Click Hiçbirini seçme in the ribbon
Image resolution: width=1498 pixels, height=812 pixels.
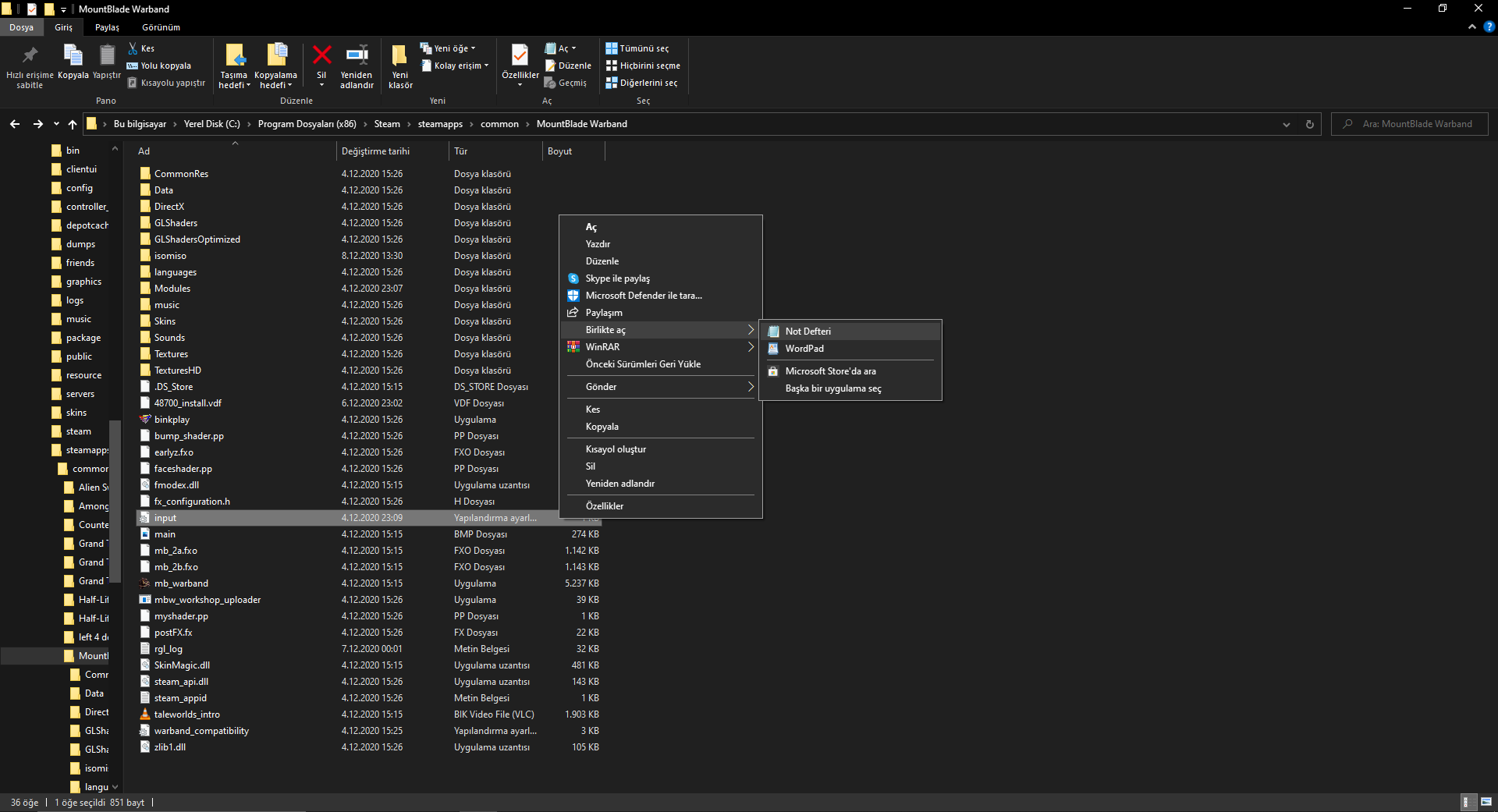tap(643, 66)
